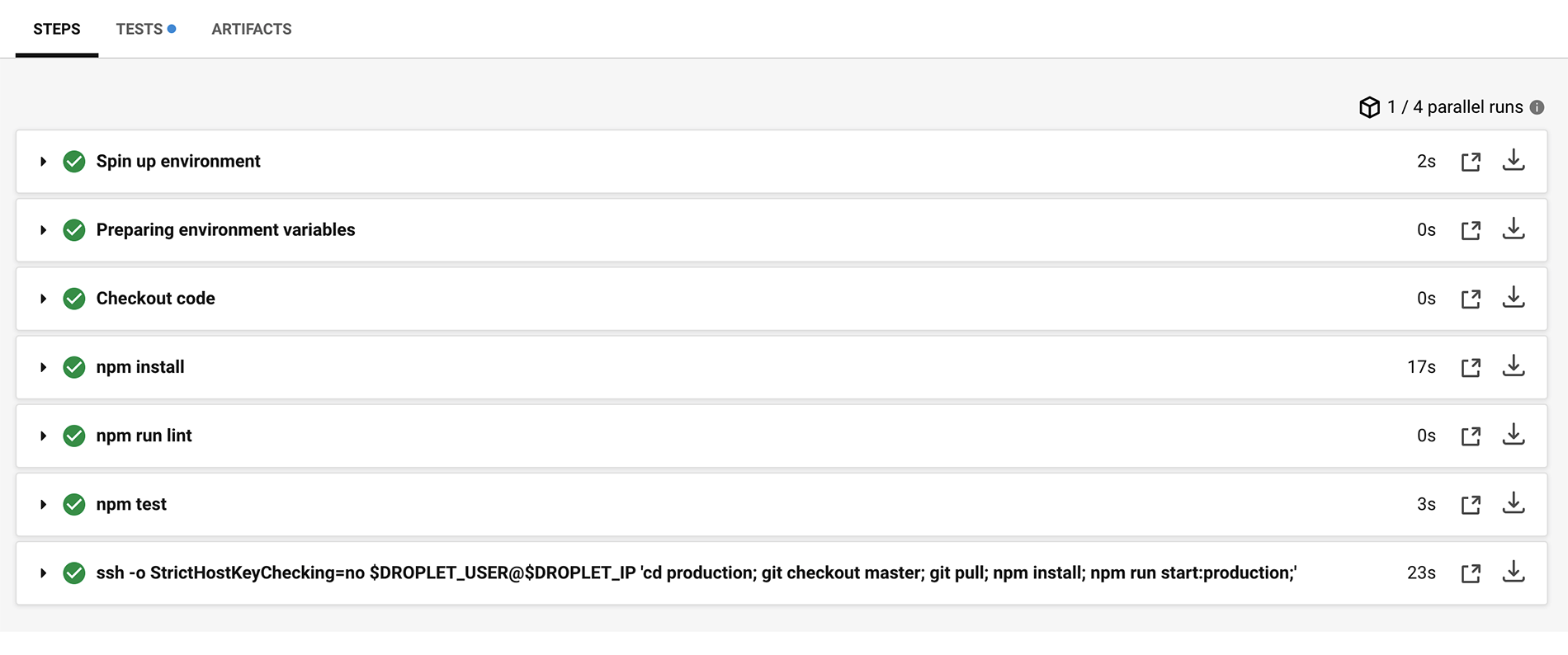Screen dimensions: 1568x655
Task: Download npm run lint step output
Action: 1514,434
